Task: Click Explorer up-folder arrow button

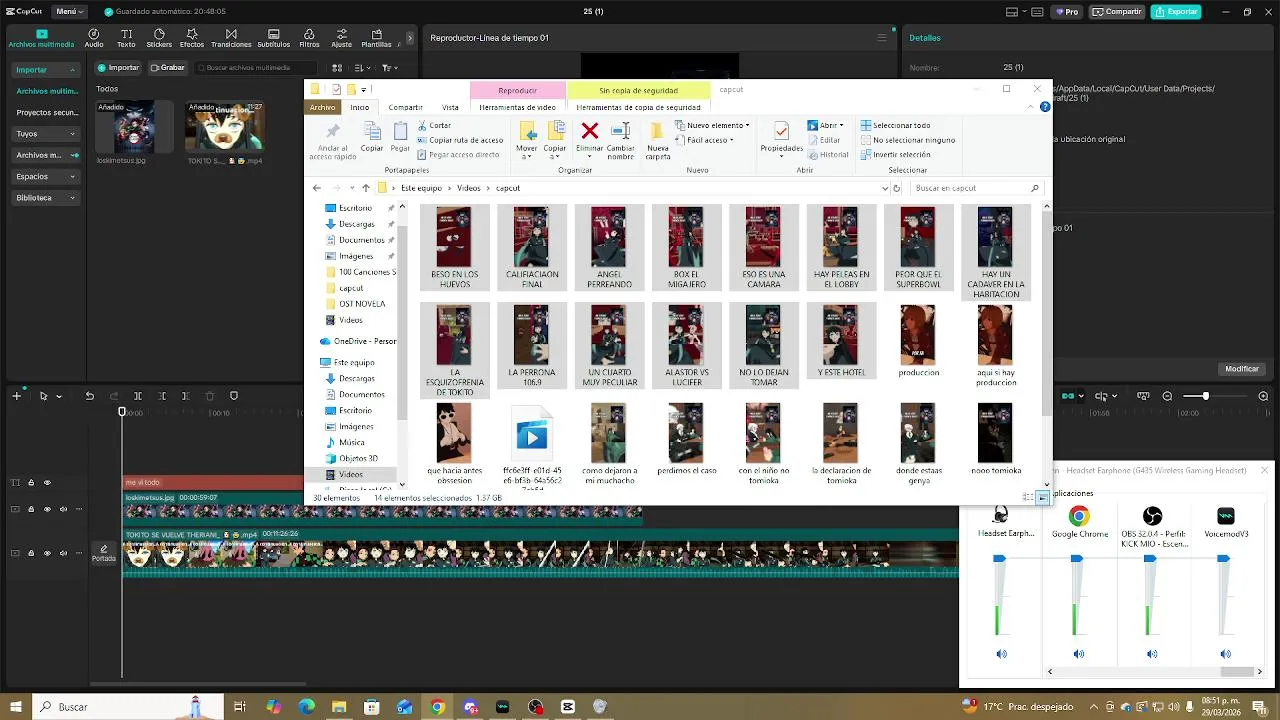Action: coord(366,188)
